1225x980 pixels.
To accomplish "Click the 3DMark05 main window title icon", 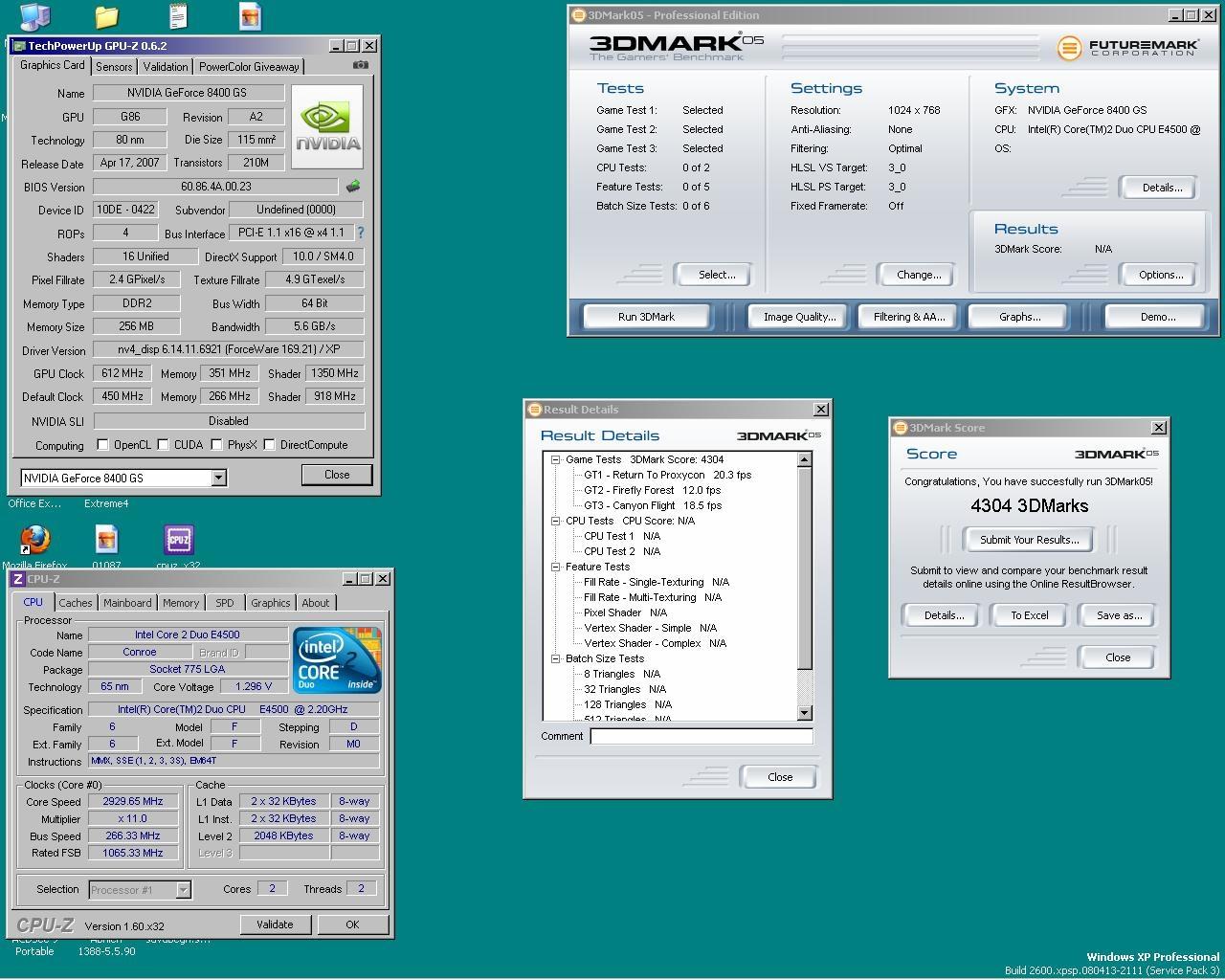I will (x=578, y=15).
